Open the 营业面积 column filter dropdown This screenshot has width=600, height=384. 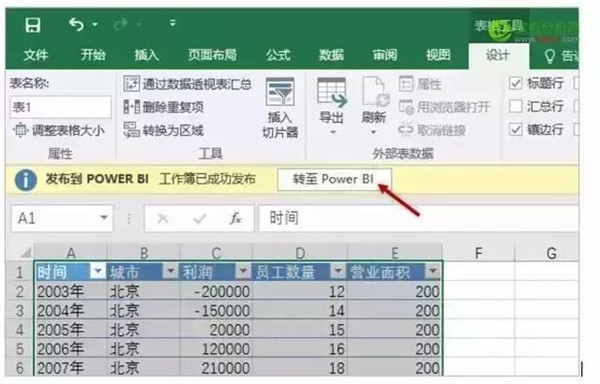pos(433,271)
